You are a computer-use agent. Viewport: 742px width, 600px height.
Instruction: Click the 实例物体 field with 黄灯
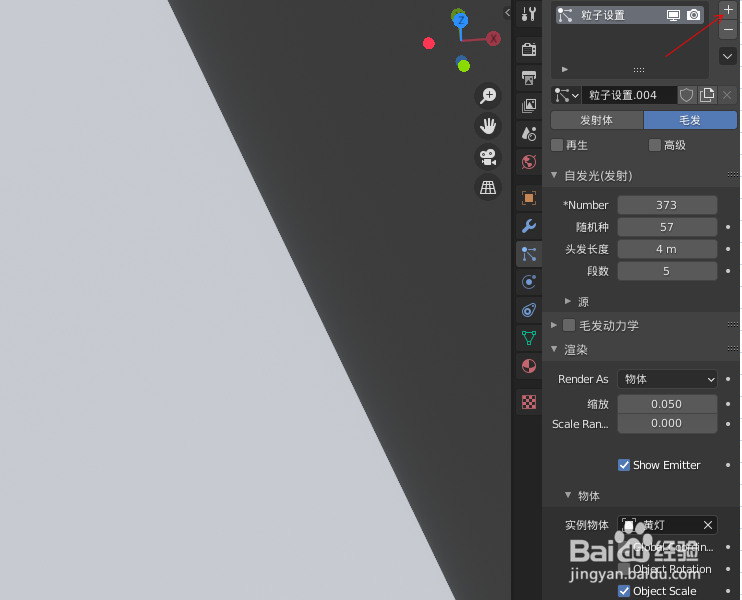click(x=667, y=525)
